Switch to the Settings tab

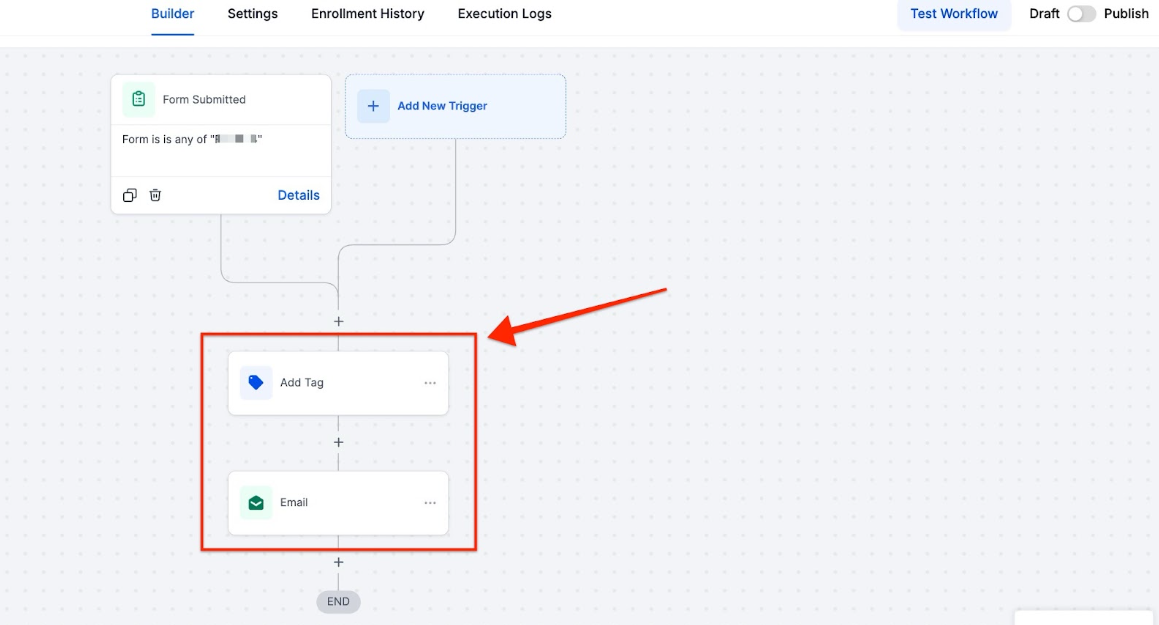pyautogui.click(x=253, y=14)
